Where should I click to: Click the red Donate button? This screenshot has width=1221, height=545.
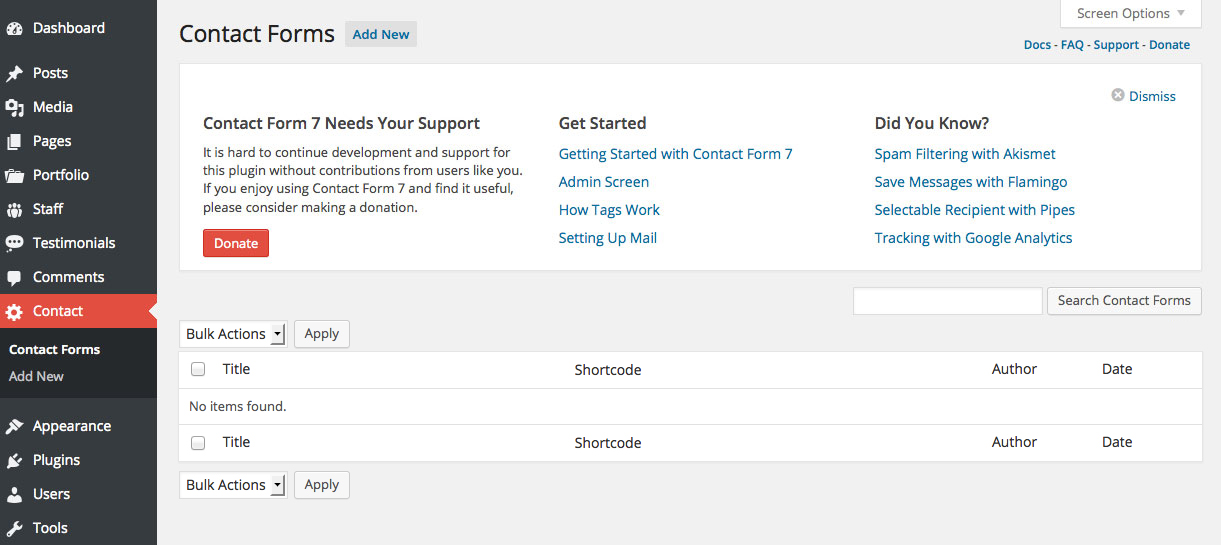236,243
